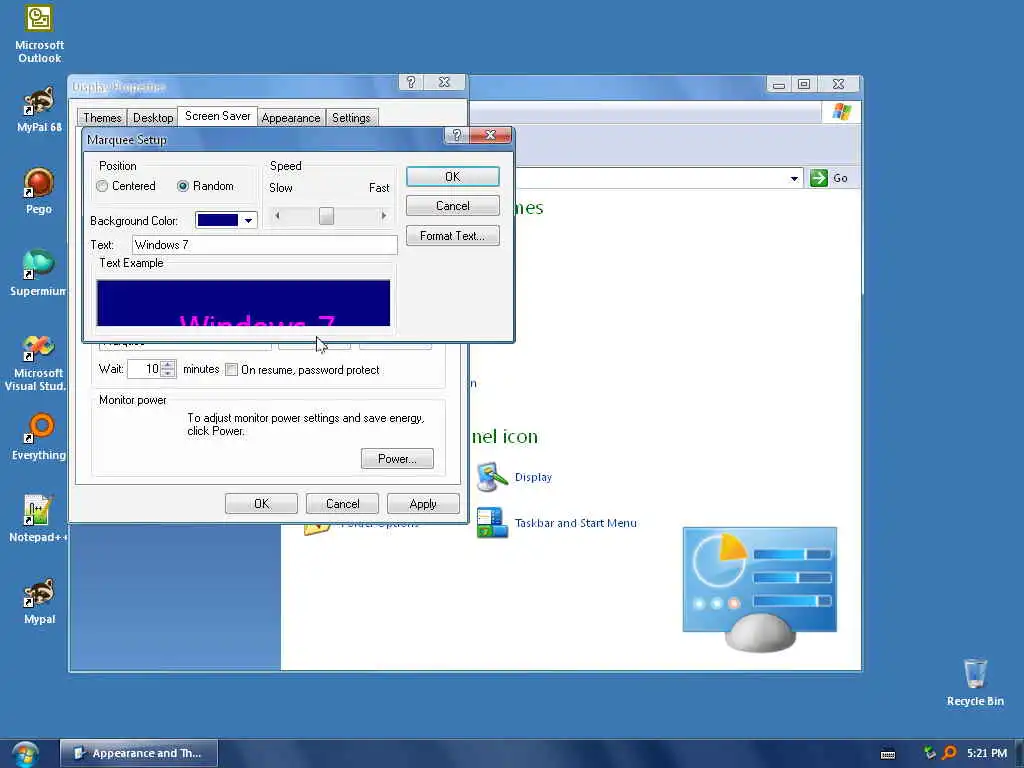Screen dimensions: 1024x768
Task: Open the tray keyboard icon
Action: tap(888, 754)
